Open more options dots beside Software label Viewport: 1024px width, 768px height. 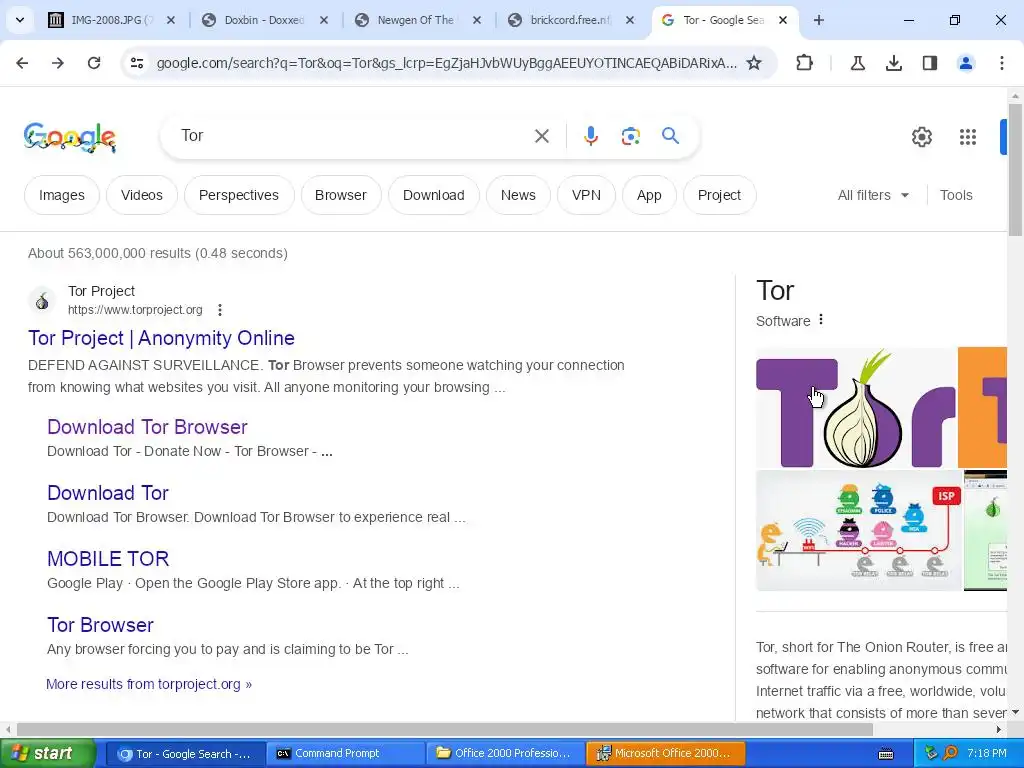(821, 319)
